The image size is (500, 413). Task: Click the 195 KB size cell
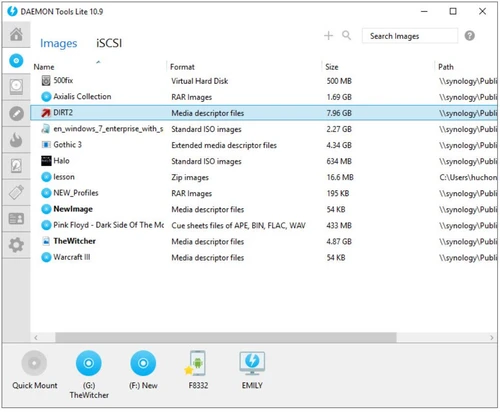click(338, 193)
